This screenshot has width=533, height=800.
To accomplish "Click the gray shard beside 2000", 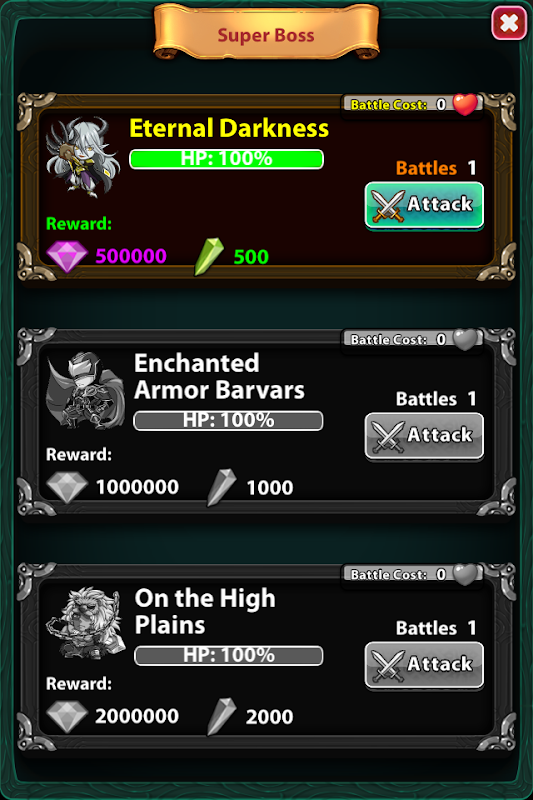I will [x=221, y=716].
